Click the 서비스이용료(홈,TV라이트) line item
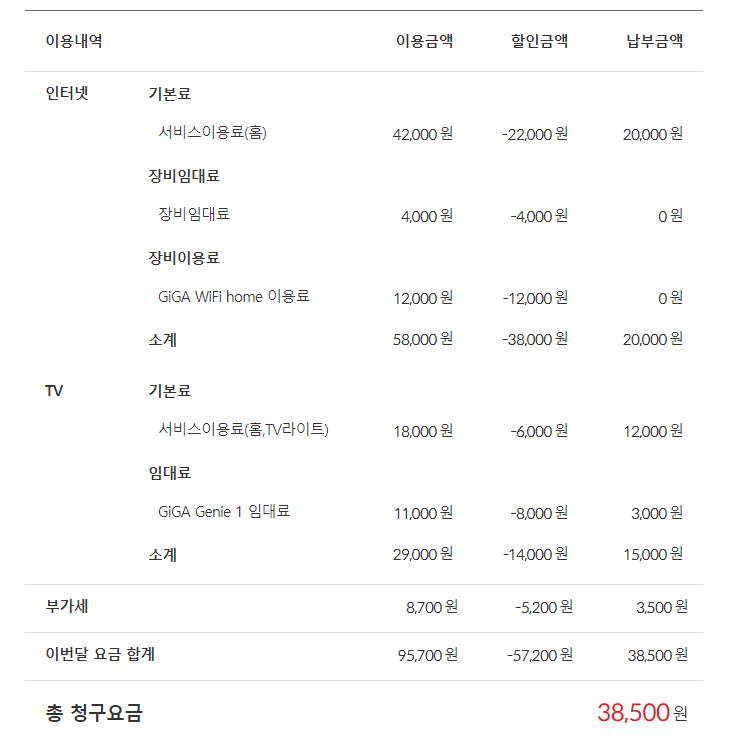 pos(243,429)
